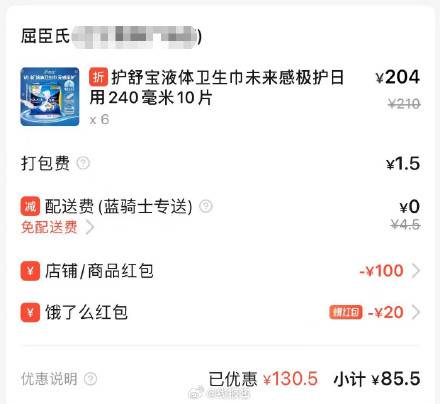Tap the 免配送费 link text

tap(49, 227)
